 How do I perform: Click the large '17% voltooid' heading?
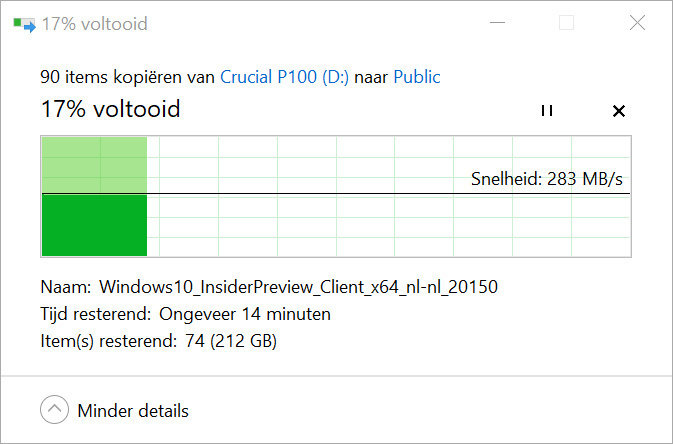[x=110, y=109]
